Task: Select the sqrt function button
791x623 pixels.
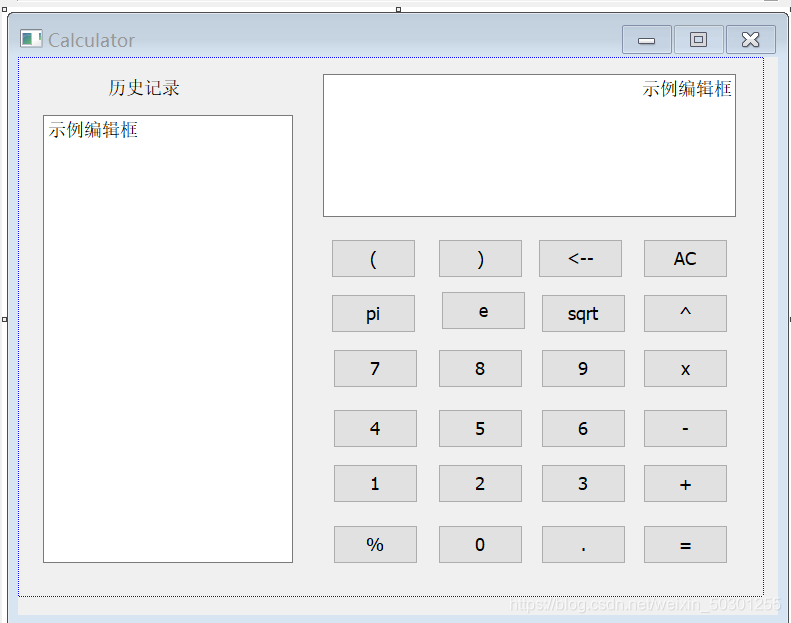Action: click(583, 314)
